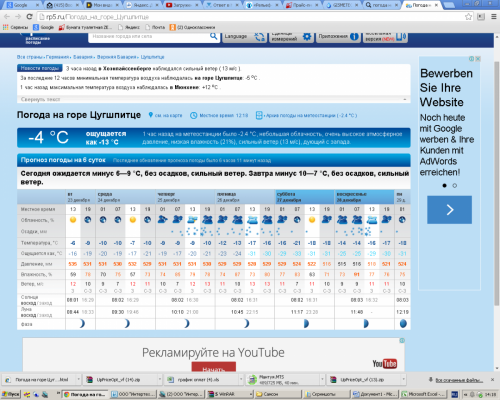
Task: Open dropdown arrow for график xls download
Action: pyautogui.click(x=241, y=379)
